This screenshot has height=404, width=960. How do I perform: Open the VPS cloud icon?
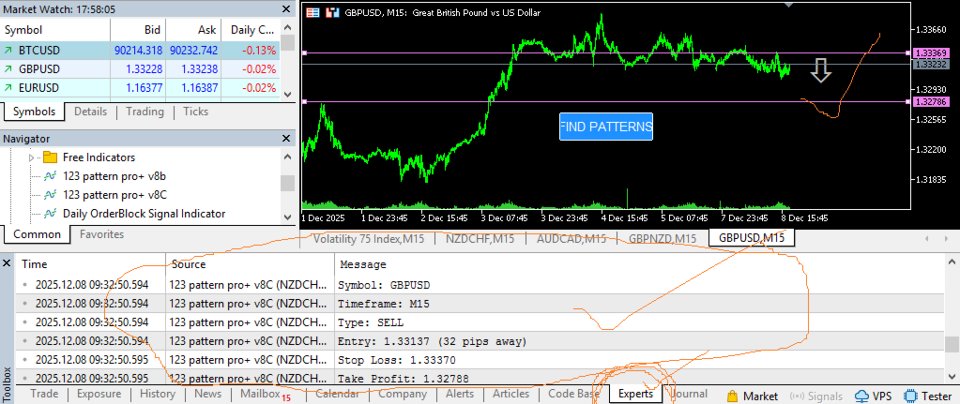[862, 395]
